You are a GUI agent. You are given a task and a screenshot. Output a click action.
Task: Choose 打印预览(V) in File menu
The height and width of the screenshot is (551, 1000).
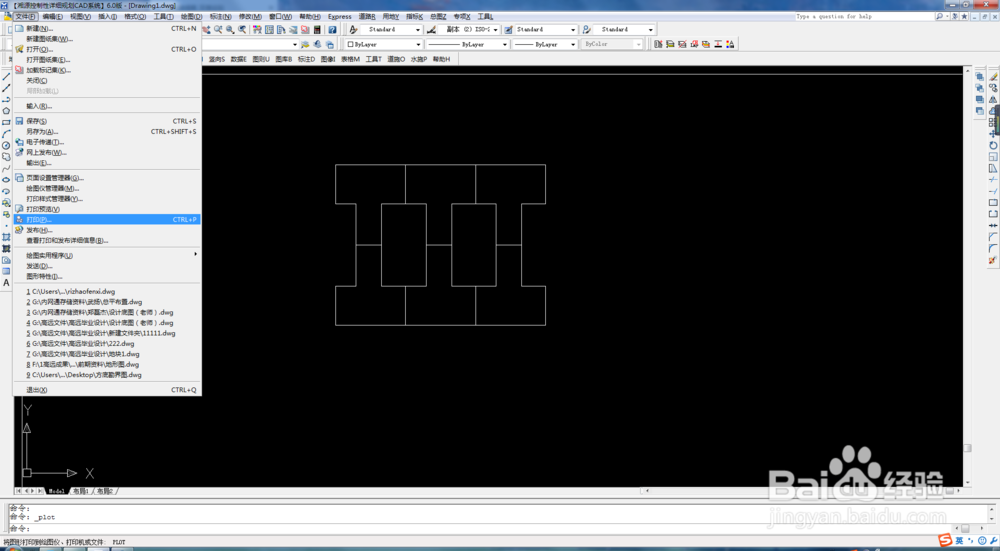click(x=107, y=209)
